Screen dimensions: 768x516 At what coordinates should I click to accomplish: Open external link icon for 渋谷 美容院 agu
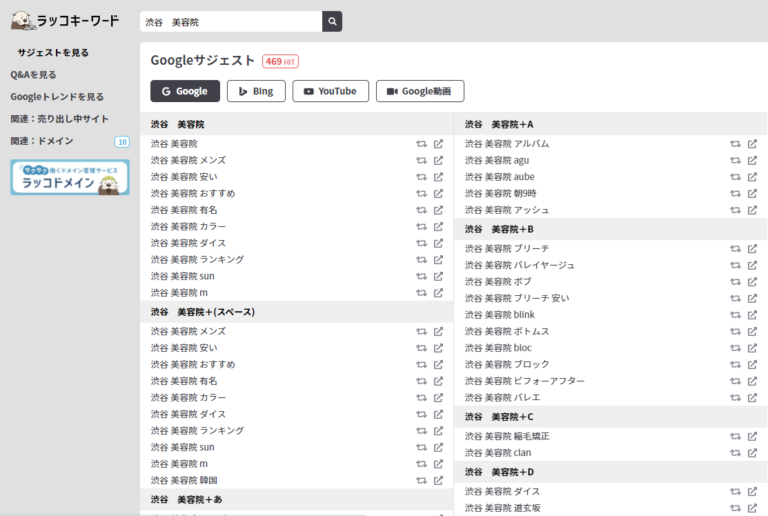tap(752, 160)
